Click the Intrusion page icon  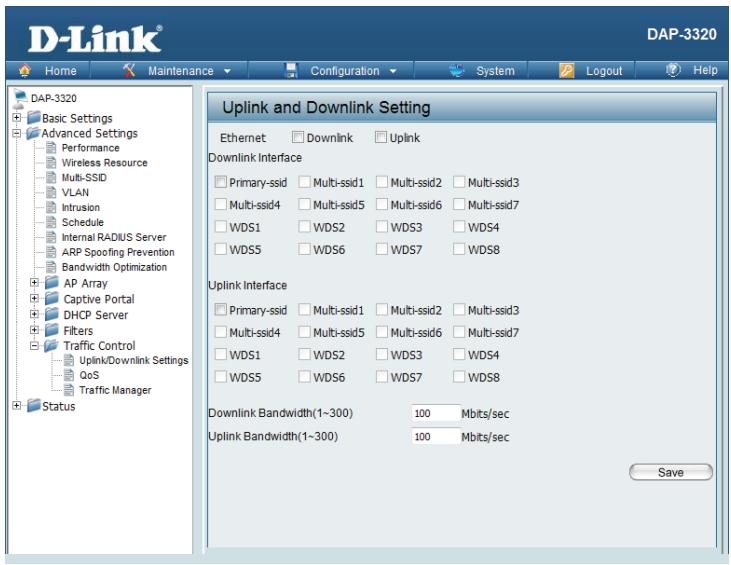click(52, 207)
